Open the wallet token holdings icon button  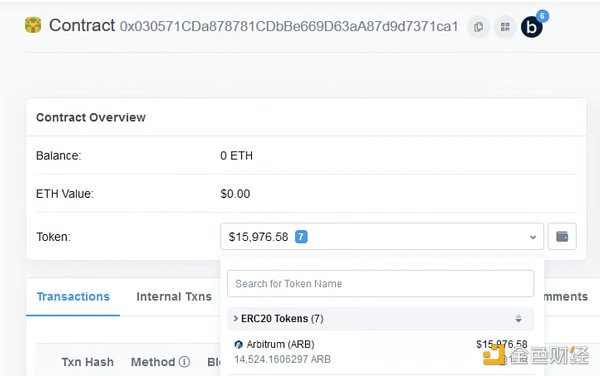(562, 236)
